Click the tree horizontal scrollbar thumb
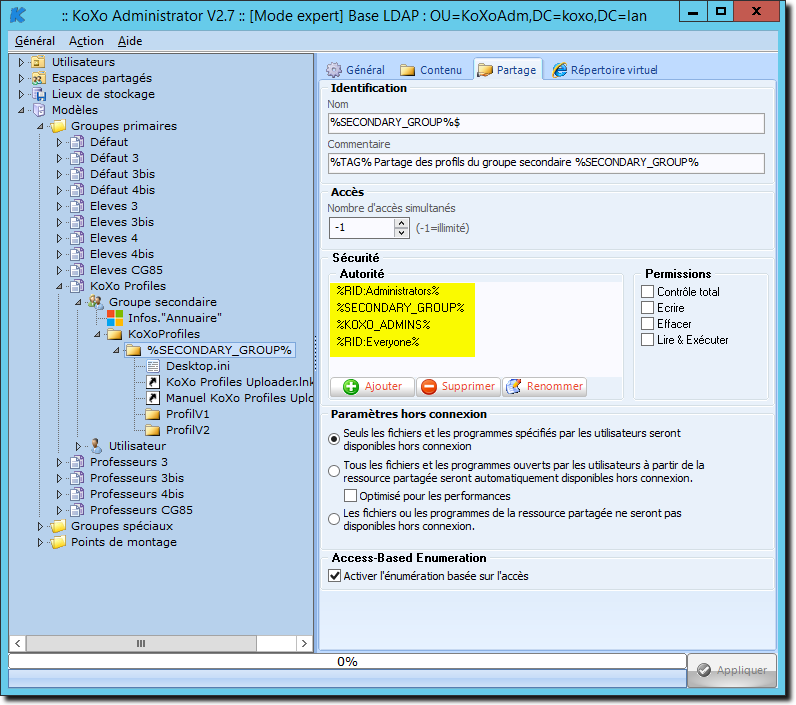This screenshot has width=796, height=705. point(141,644)
